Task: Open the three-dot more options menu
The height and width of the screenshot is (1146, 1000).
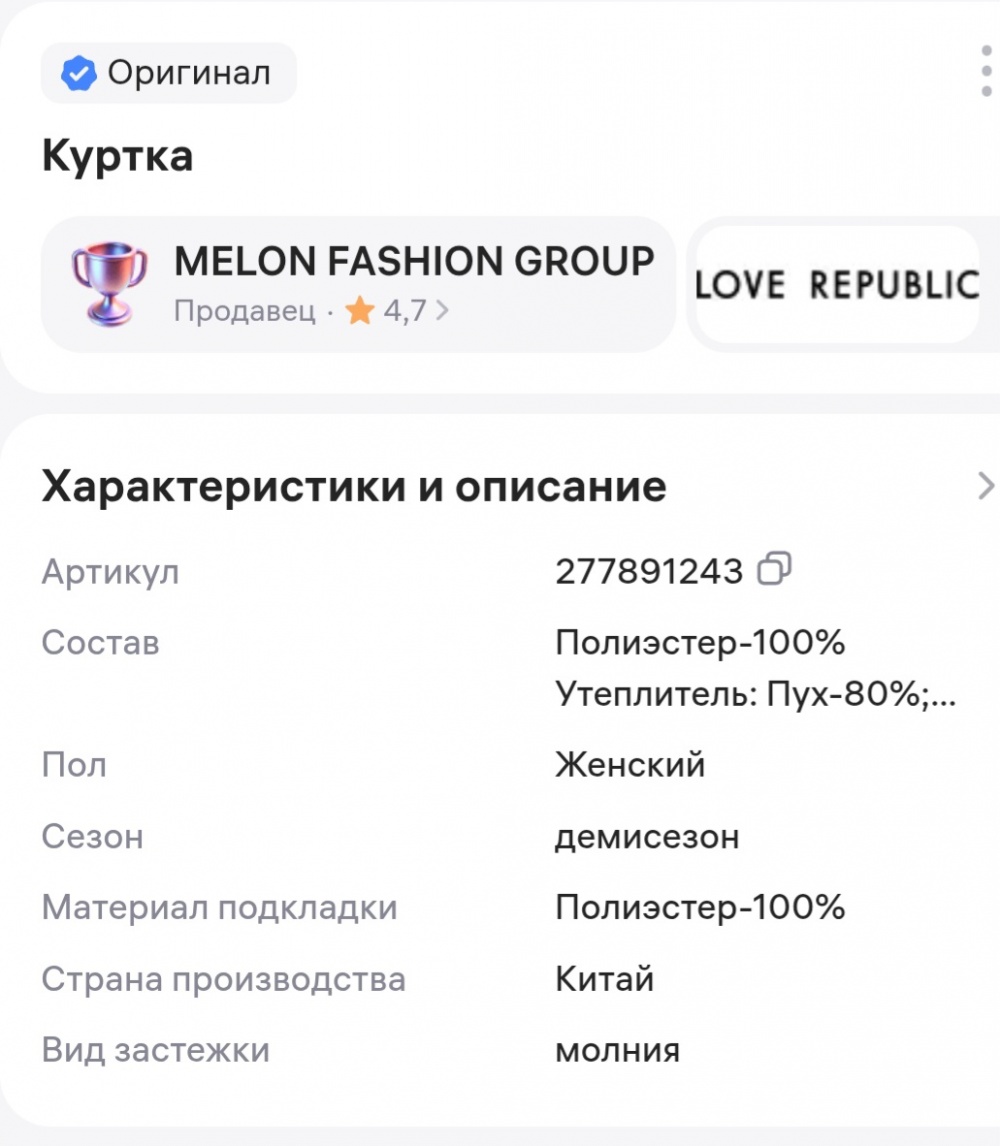Action: point(986,70)
